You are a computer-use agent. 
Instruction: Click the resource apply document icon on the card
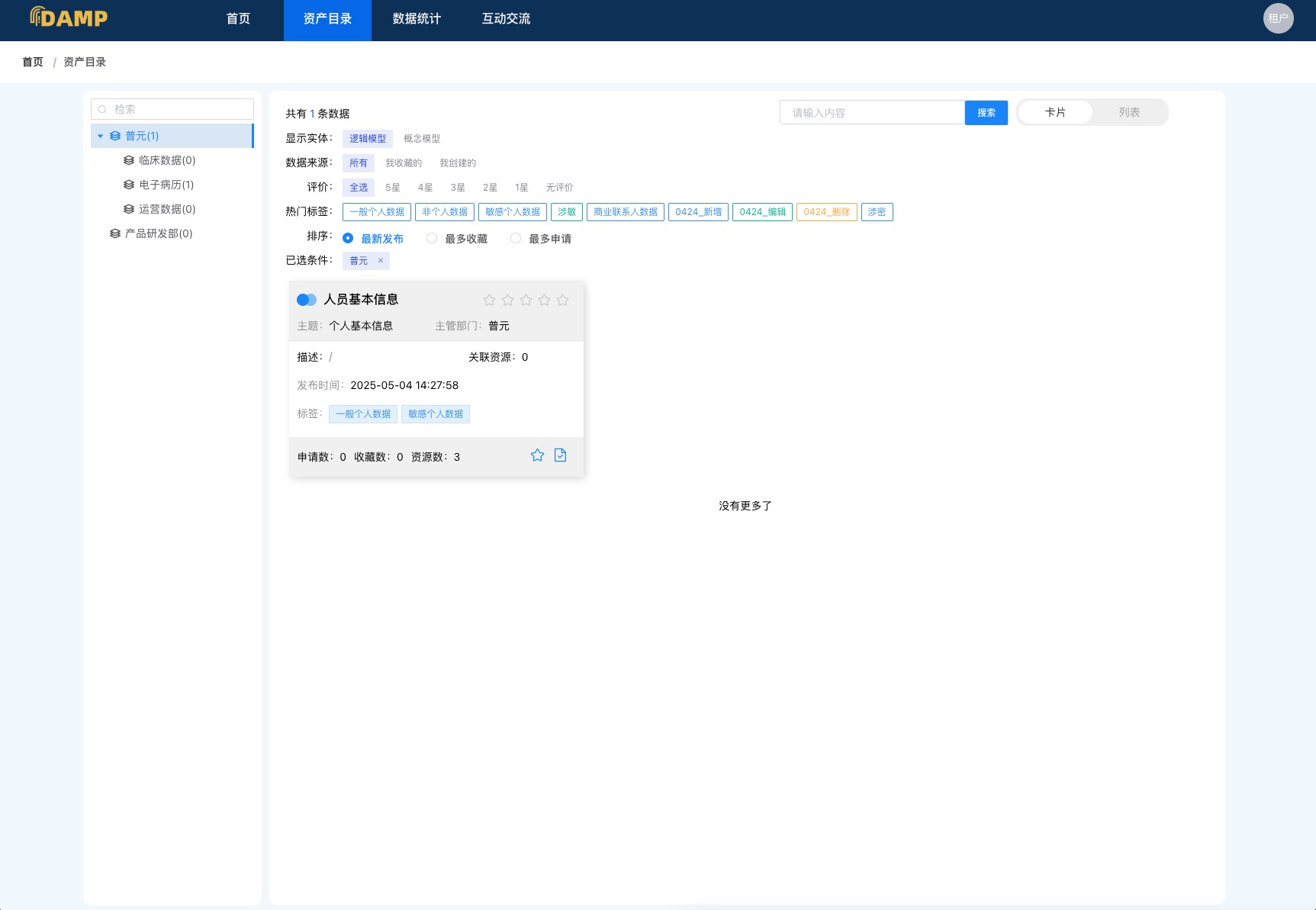pos(560,455)
